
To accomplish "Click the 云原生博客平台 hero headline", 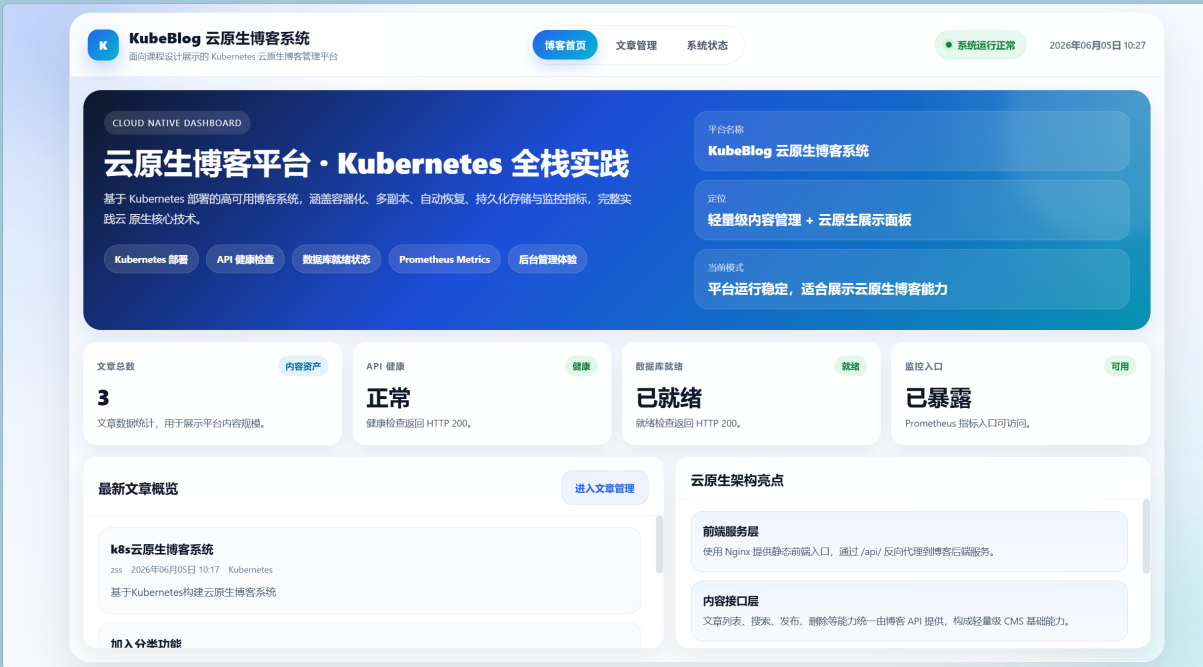I will pos(367,163).
